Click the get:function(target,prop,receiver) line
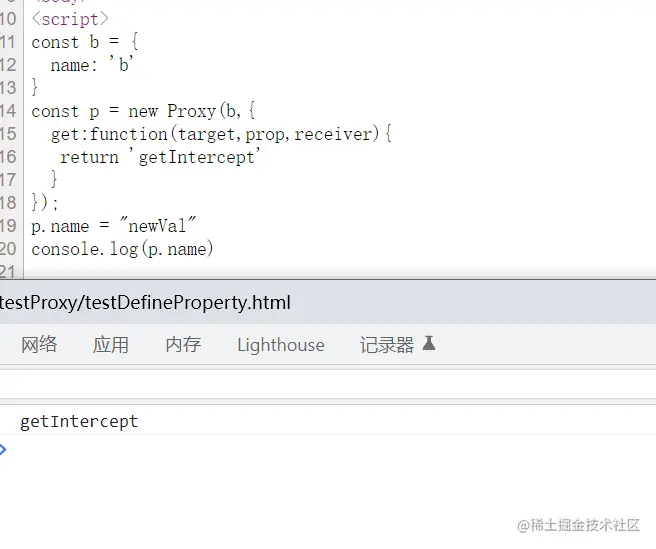The width and height of the screenshot is (656, 549). pyautogui.click(x=220, y=134)
